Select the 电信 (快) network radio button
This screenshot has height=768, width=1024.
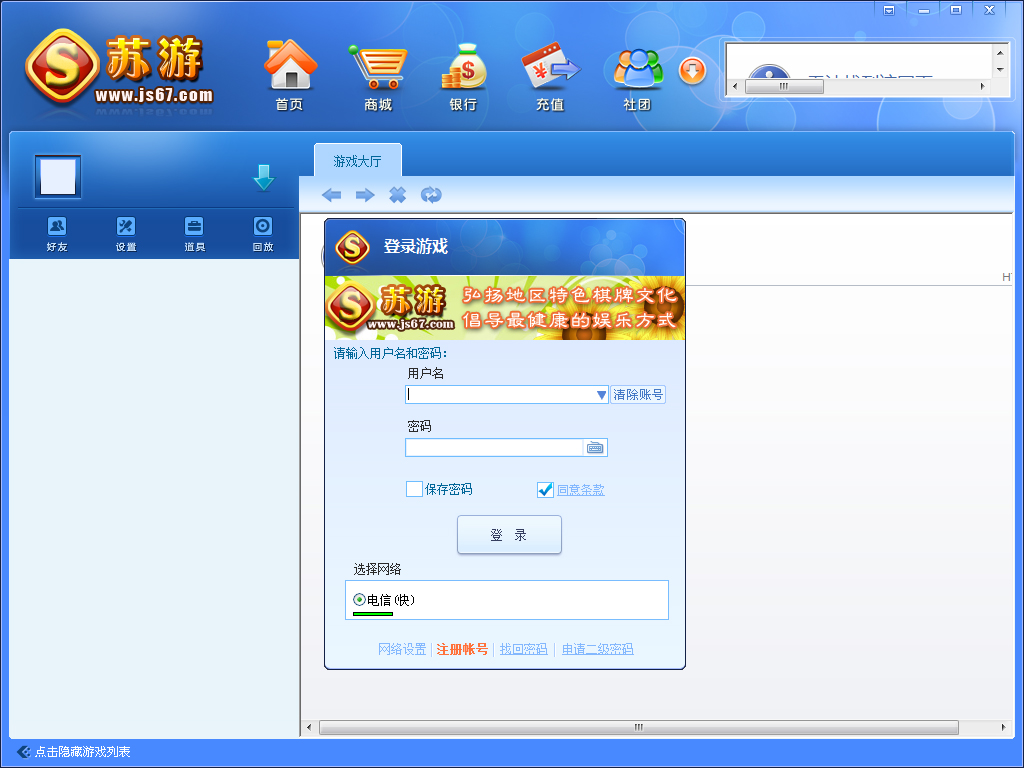click(x=359, y=600)
